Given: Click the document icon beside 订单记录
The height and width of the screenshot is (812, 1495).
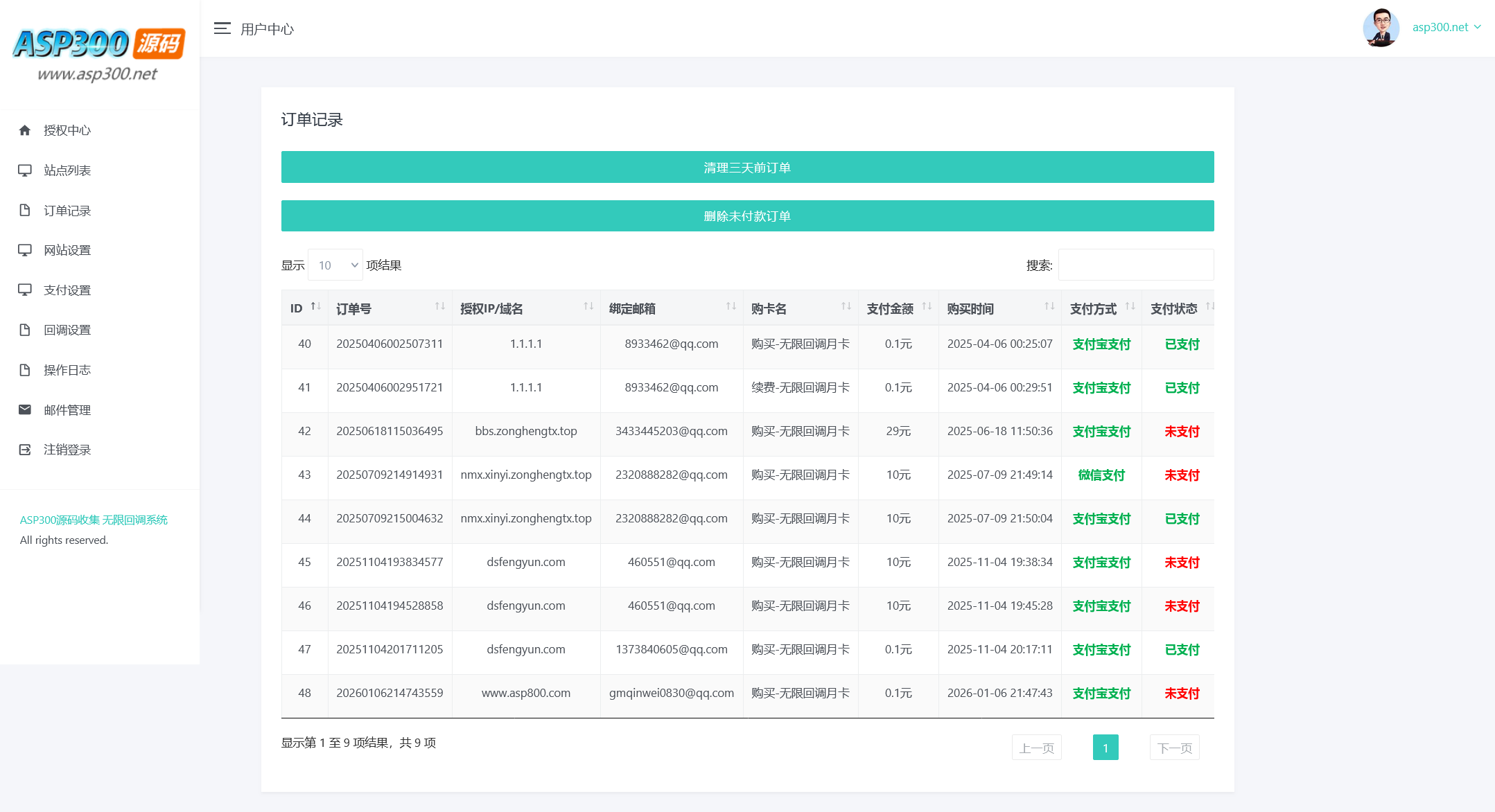Looking at the screenshot, I should point(25,211).
